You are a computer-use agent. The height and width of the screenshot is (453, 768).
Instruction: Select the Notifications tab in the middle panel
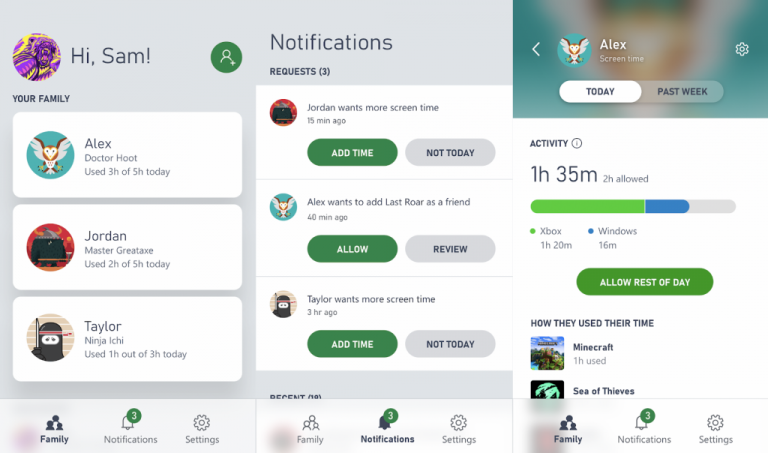[387, 427]
